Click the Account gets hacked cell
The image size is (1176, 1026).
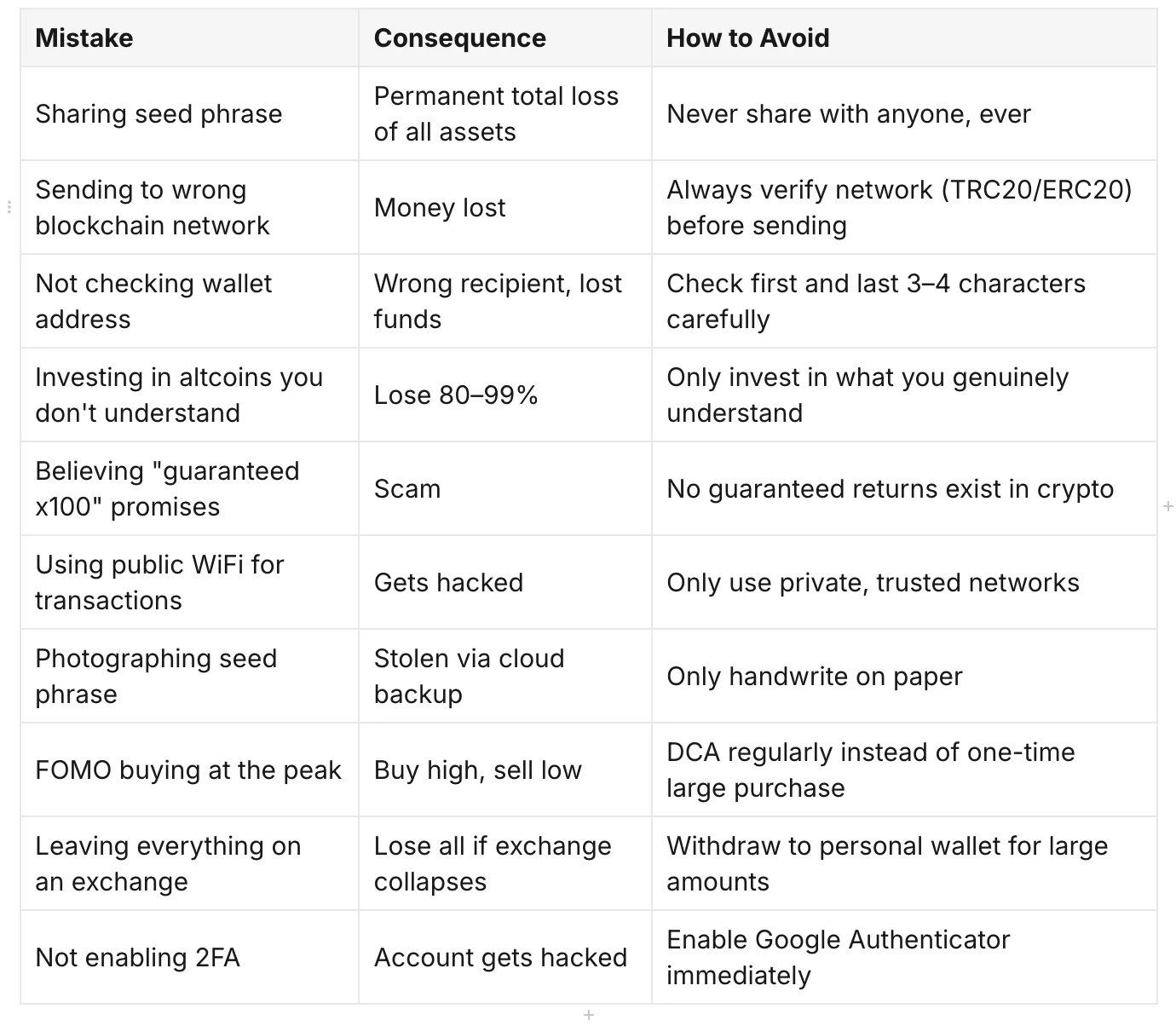click(505, 957)
